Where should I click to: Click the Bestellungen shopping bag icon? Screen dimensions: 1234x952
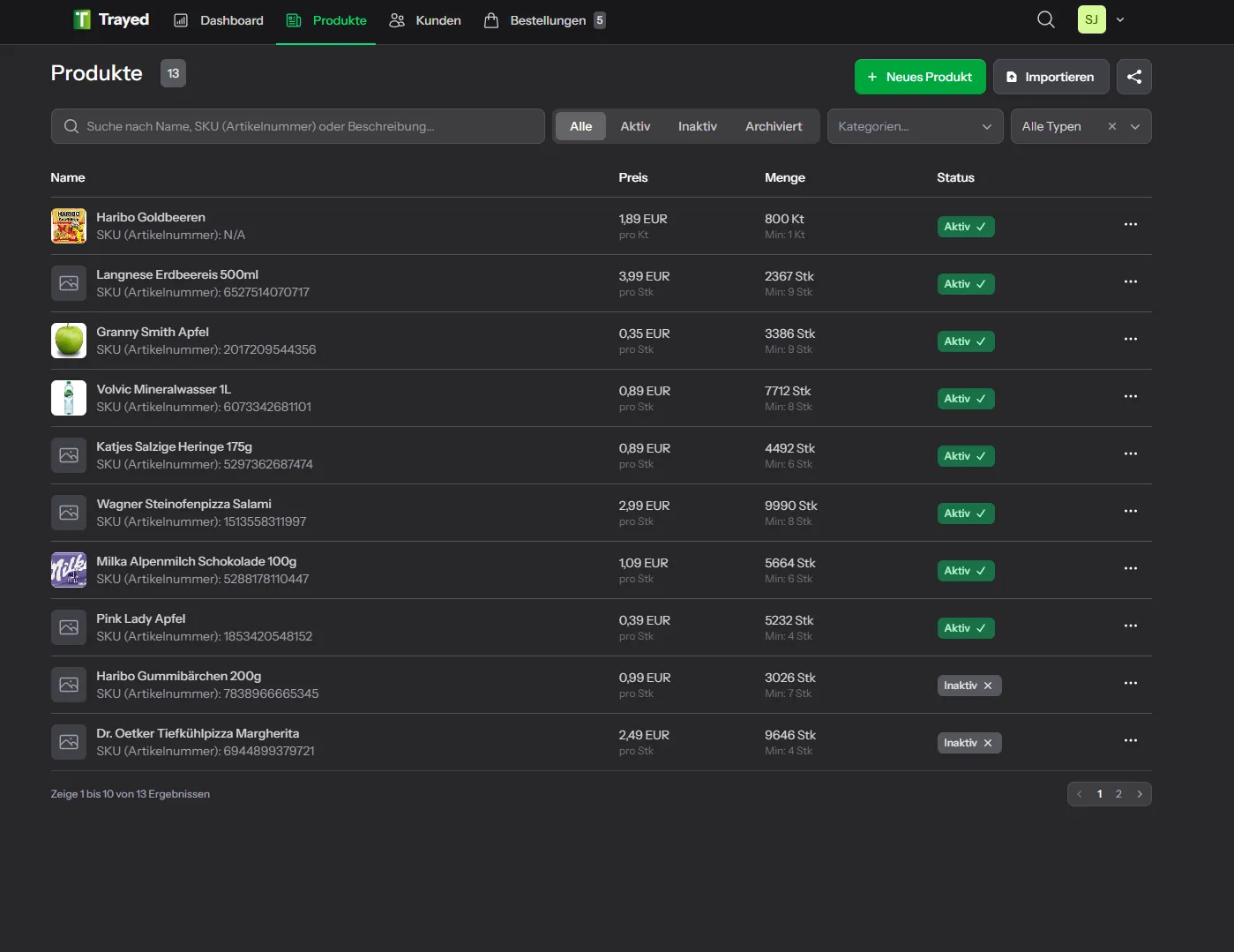tap(491, 19)
